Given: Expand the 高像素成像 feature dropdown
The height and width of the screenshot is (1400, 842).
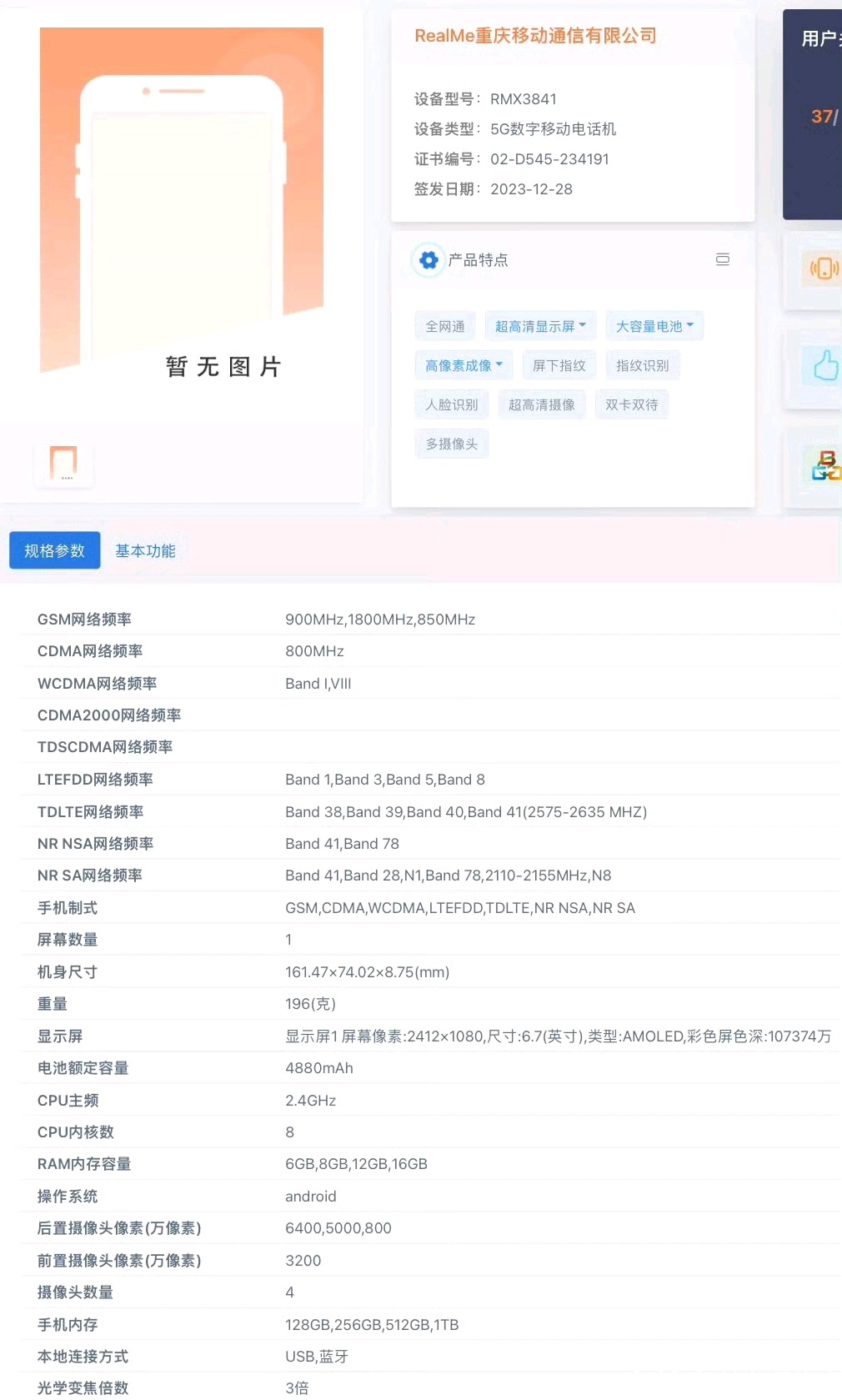Looking at the screenshot, I should (x=464, y=365).
